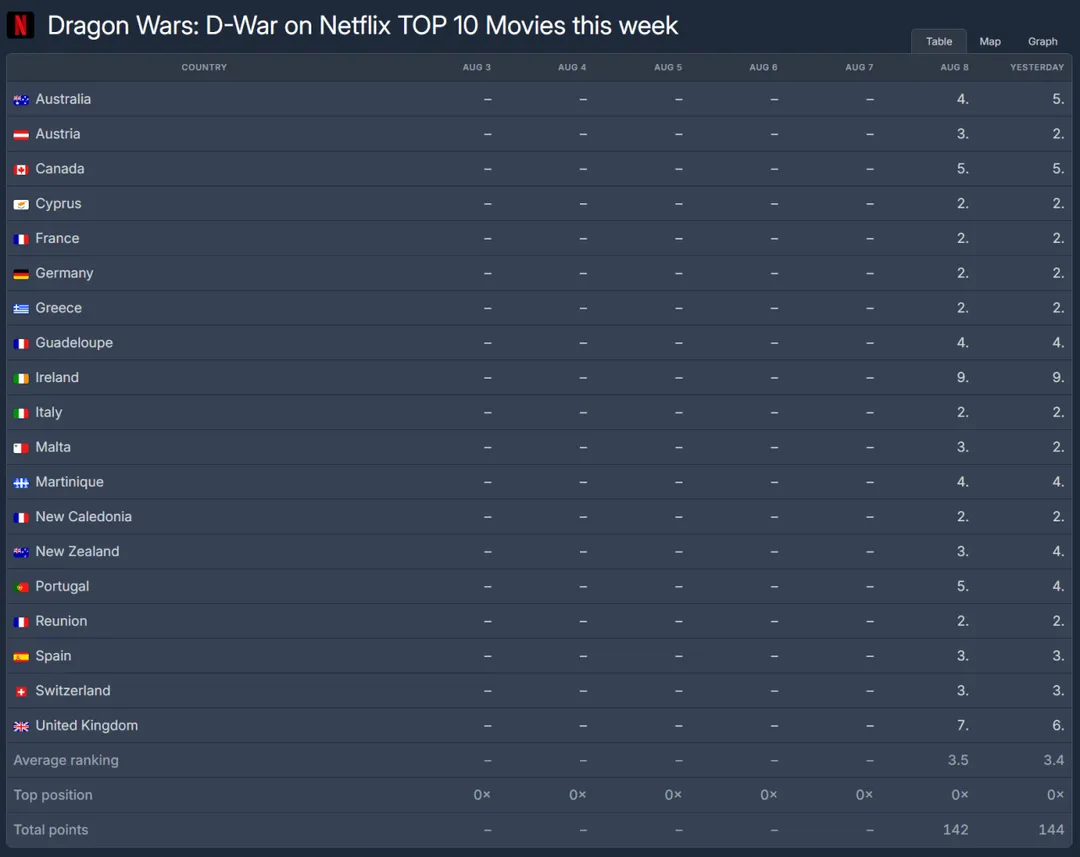Image resolution: width=1080 pixels, height=857 pixels.
Task: Click the United Kingdom flag icon
Action: point(21,726)
